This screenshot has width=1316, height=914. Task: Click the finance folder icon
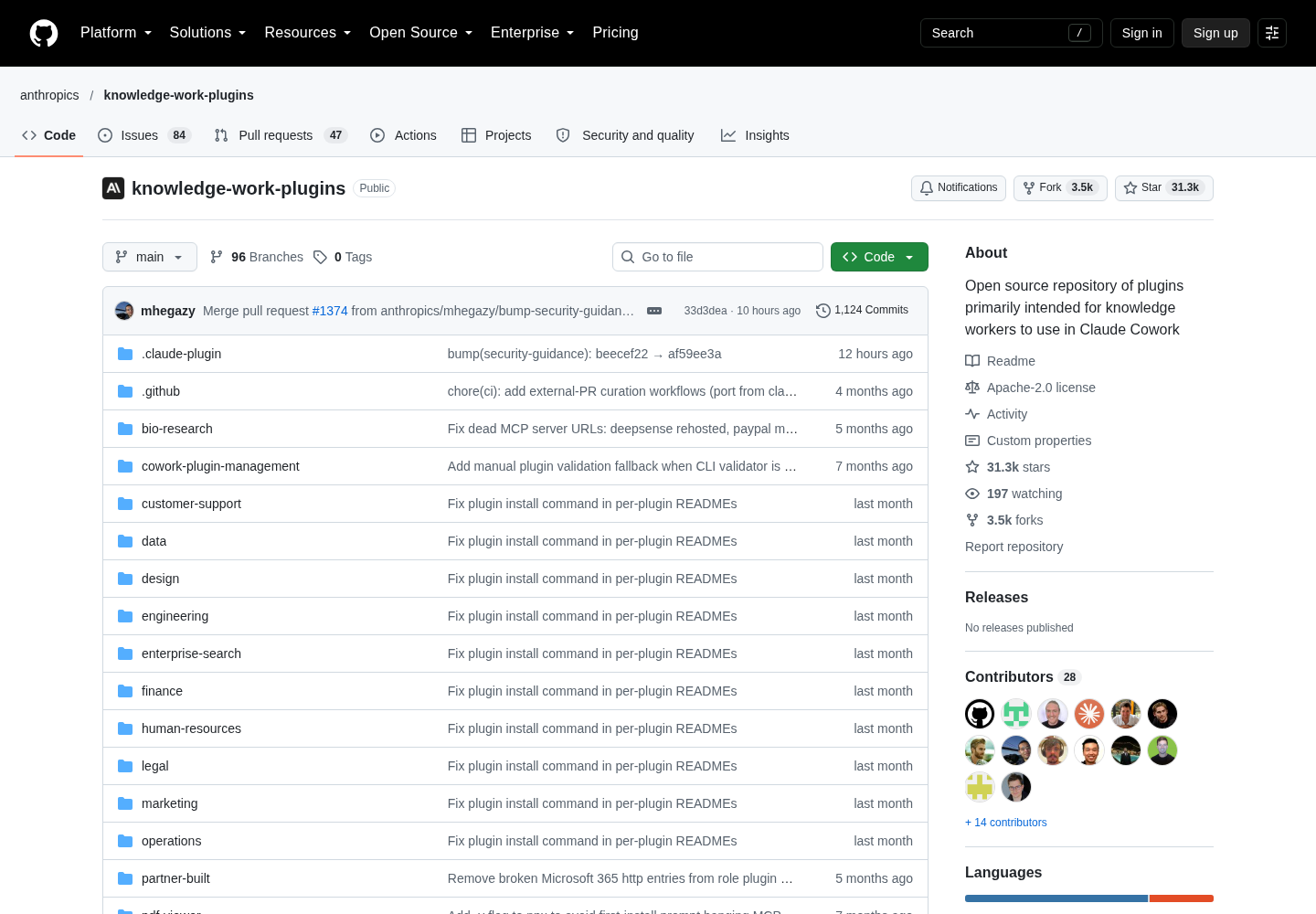click(x=125, y=691)
